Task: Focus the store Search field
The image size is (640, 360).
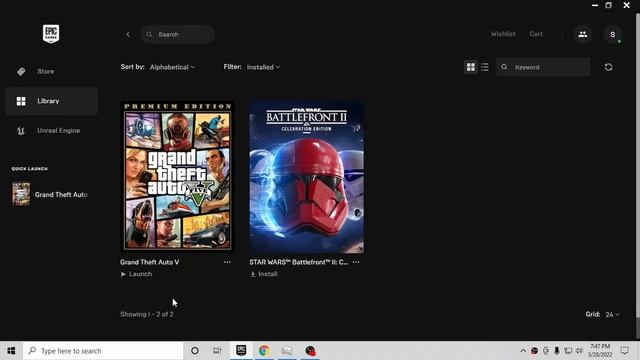Action: pyautogui.click(x=178, y=34)
